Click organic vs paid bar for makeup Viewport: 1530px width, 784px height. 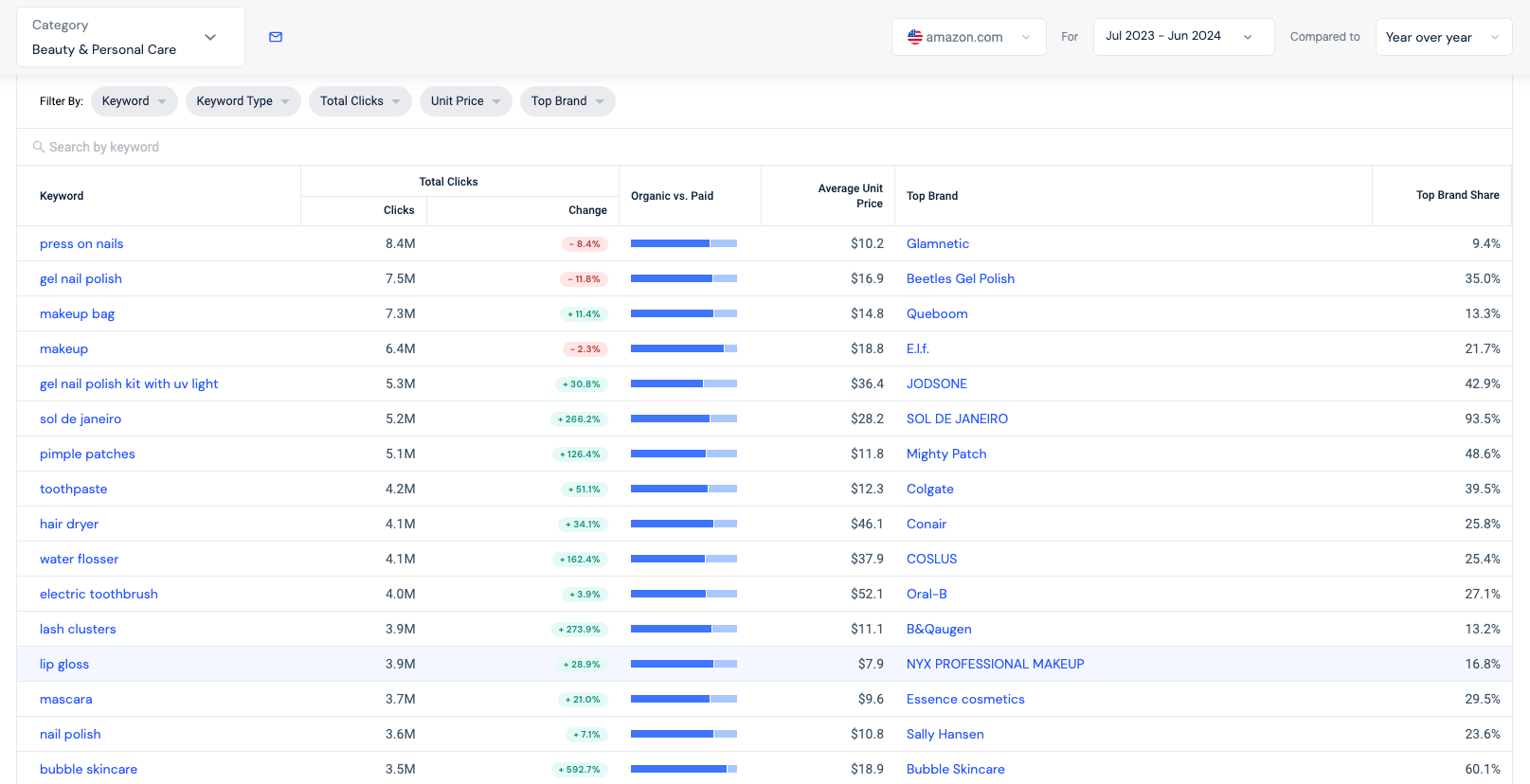684,348
